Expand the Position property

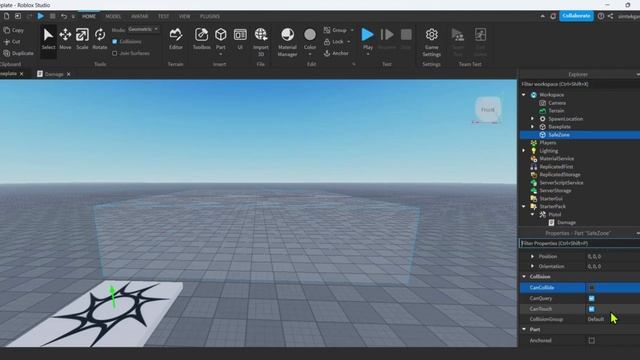(532, 256)
